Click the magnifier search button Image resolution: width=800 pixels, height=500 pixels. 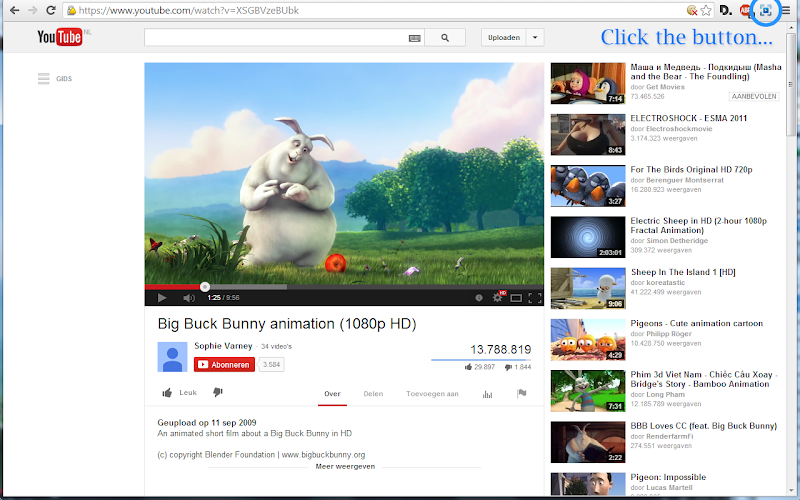point(445,38)
